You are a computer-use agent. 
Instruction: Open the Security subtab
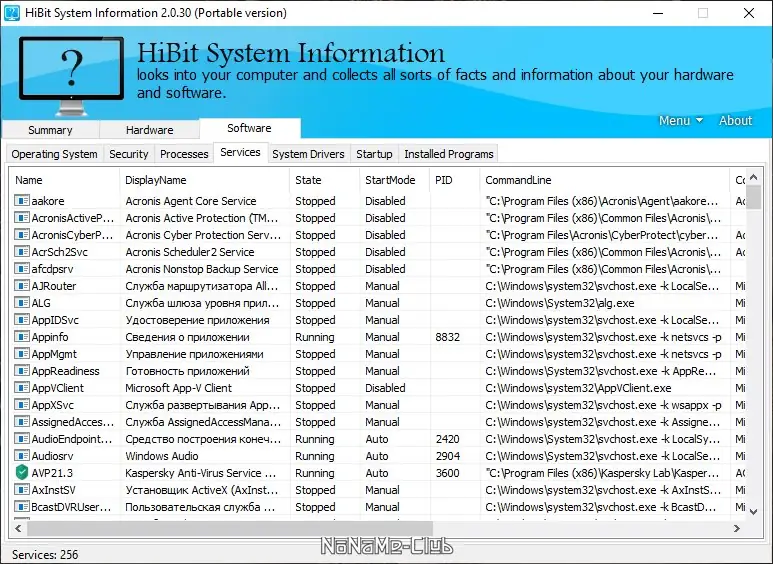point(129,154)
